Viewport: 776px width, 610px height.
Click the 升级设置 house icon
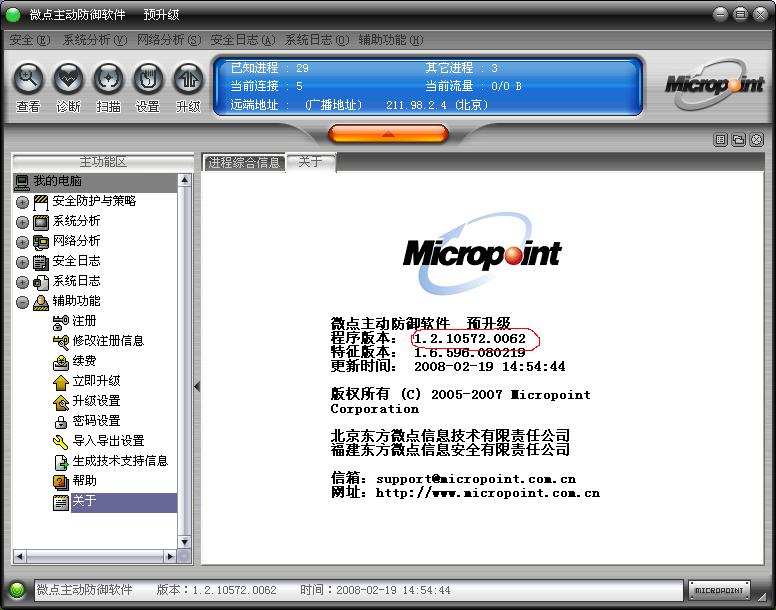(x=60, y=402)
